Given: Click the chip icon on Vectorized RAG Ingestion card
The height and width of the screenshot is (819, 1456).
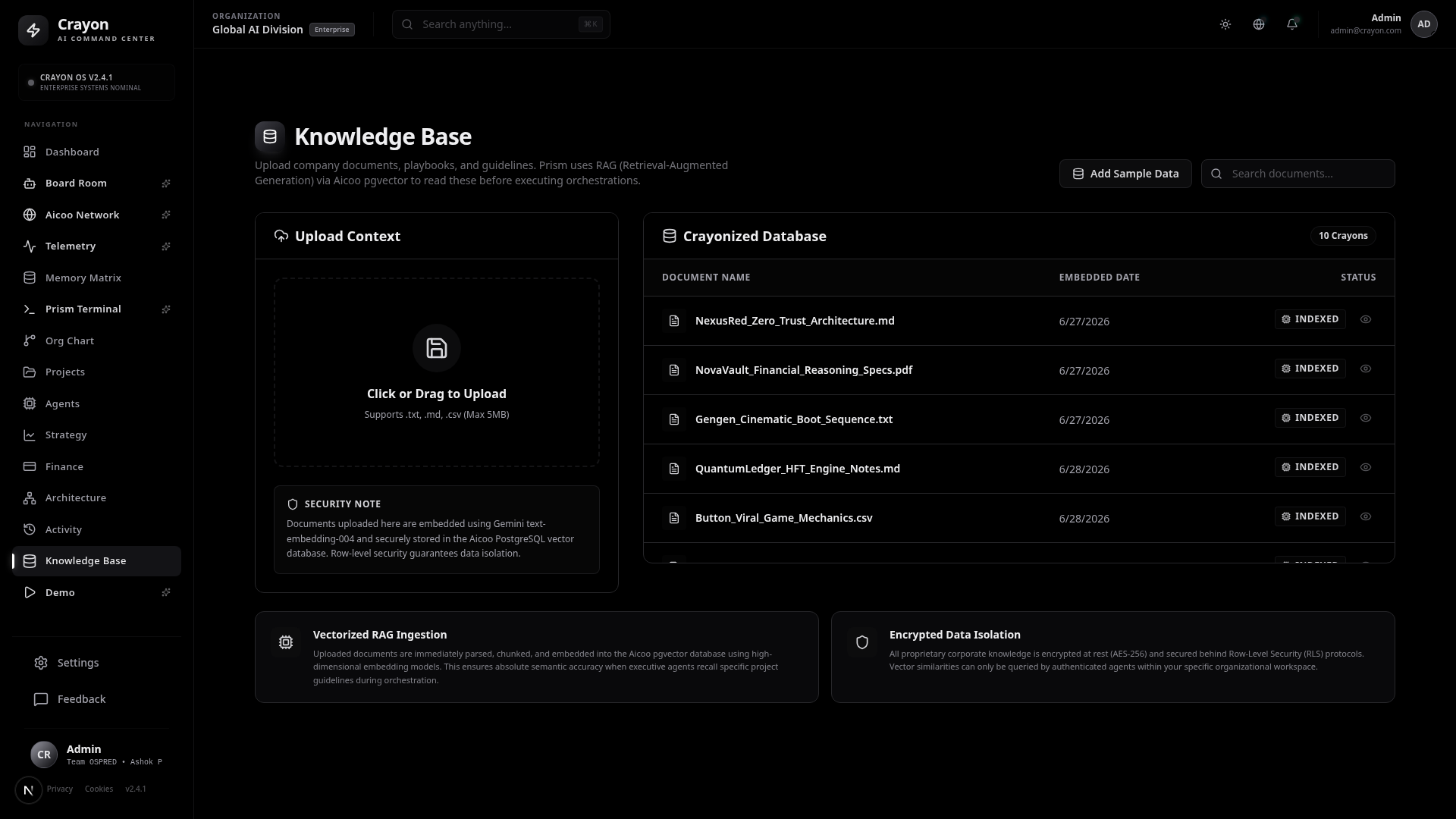Looking at the screenshot, I should tap(286, 642).
